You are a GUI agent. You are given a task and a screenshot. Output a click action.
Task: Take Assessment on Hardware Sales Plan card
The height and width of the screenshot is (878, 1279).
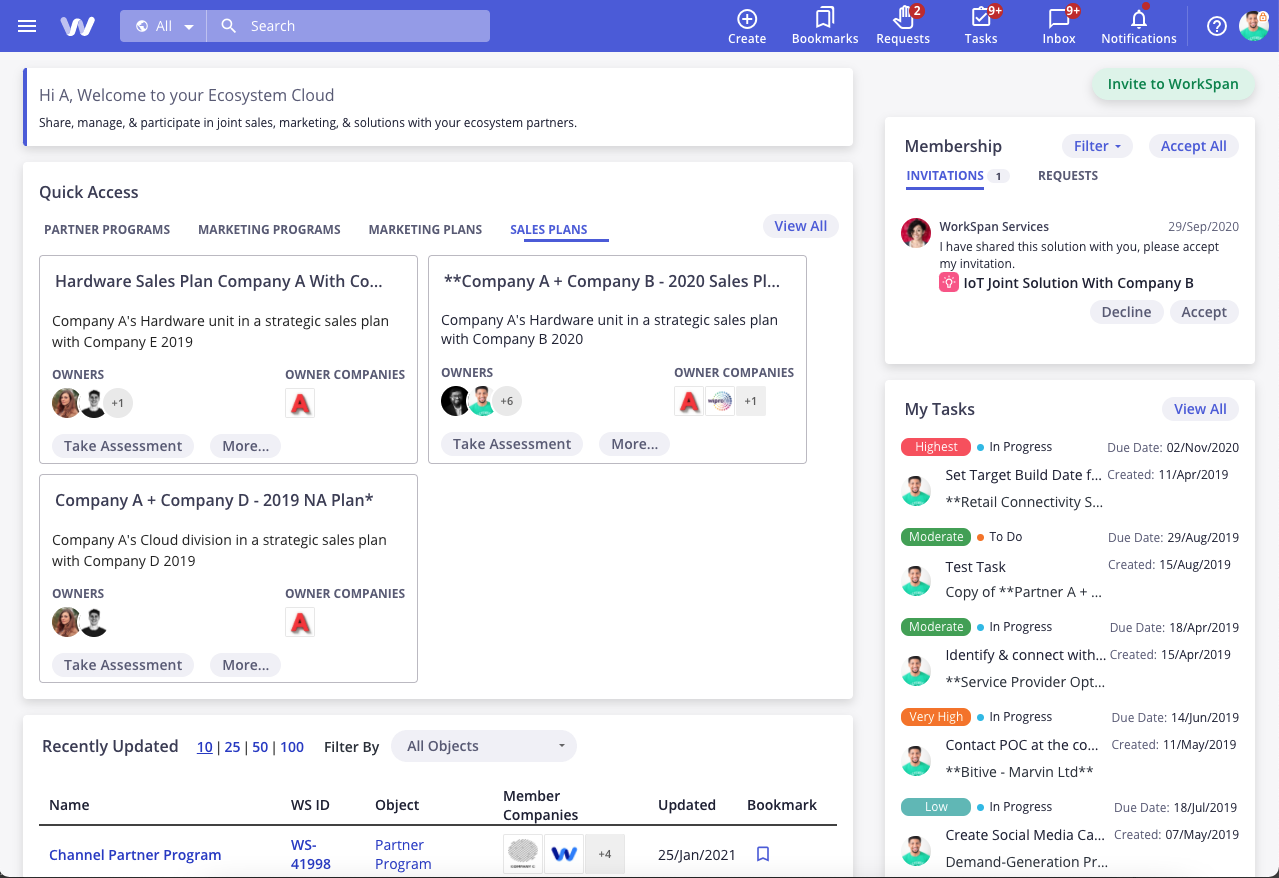coord(123,446)
